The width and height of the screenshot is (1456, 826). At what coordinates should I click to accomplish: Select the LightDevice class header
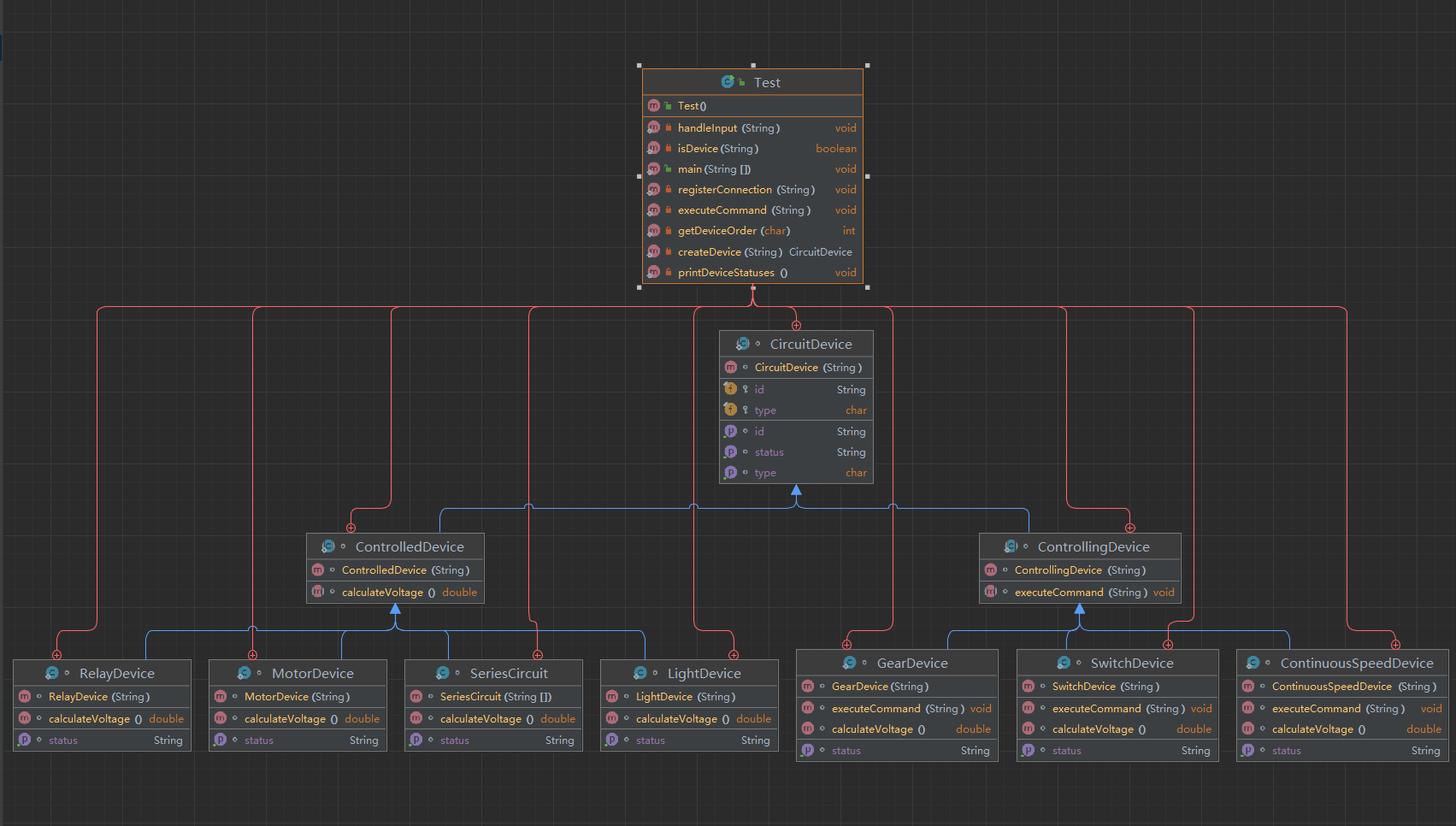(x=689, y=673)
